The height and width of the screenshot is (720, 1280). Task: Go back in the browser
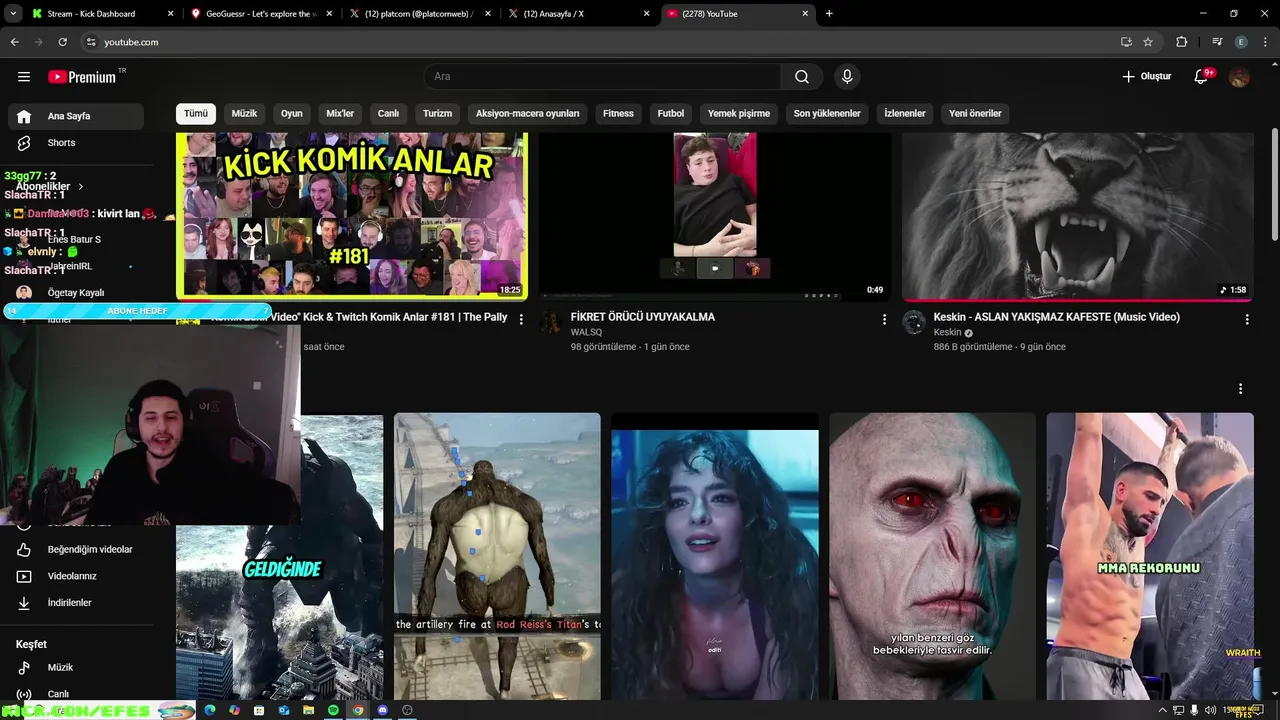point(14,42)
